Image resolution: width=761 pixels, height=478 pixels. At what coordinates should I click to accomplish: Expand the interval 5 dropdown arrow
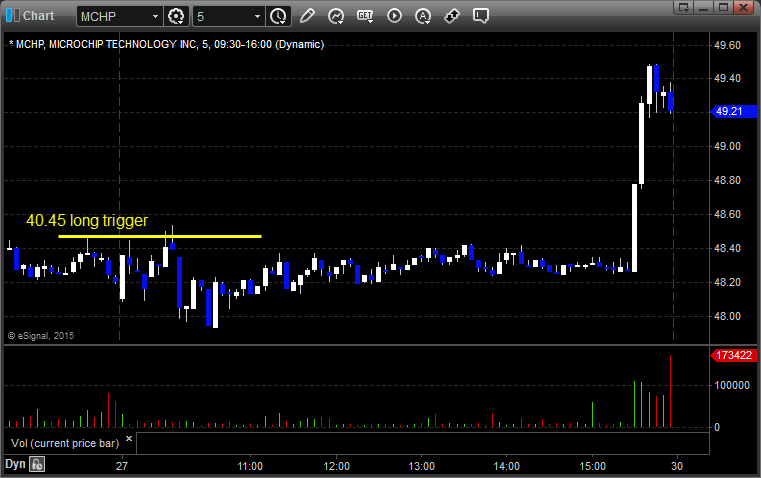(257, 16)
